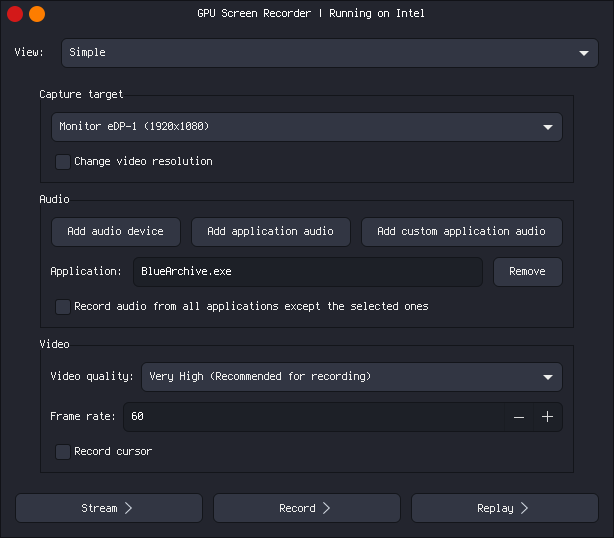Open the Stream settings page
The height and width of the screenshot is (538, 614).
[x=108, y=508]
